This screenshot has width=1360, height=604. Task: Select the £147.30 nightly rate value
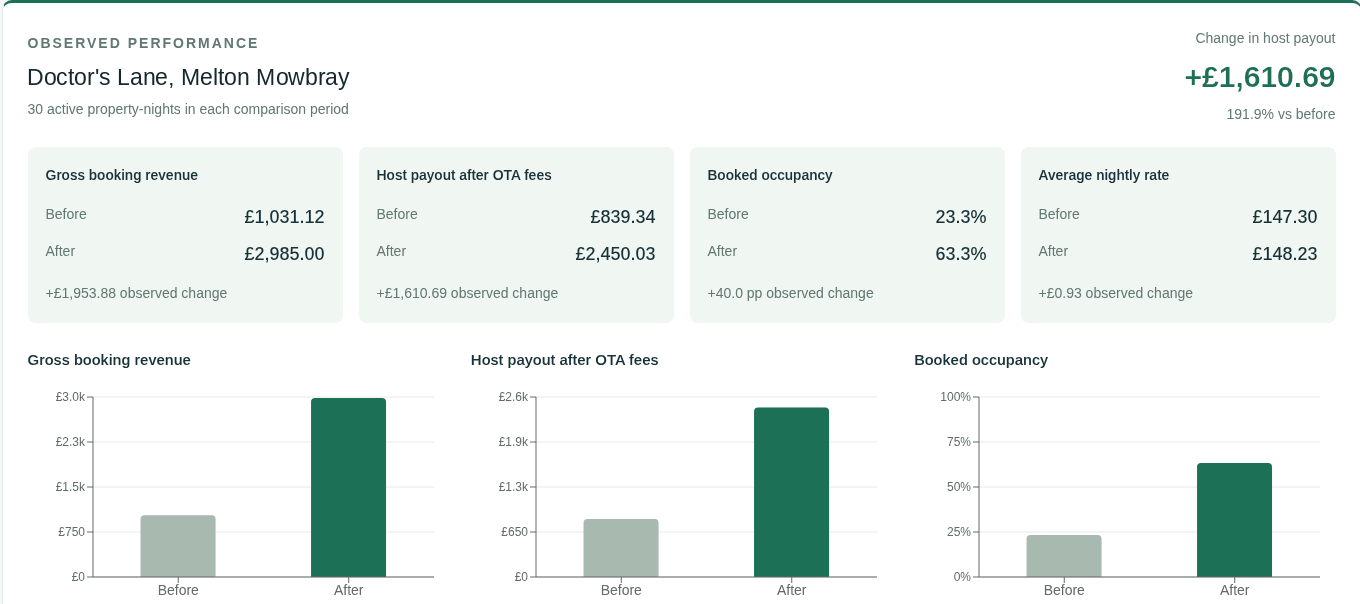coord(1285,217)
